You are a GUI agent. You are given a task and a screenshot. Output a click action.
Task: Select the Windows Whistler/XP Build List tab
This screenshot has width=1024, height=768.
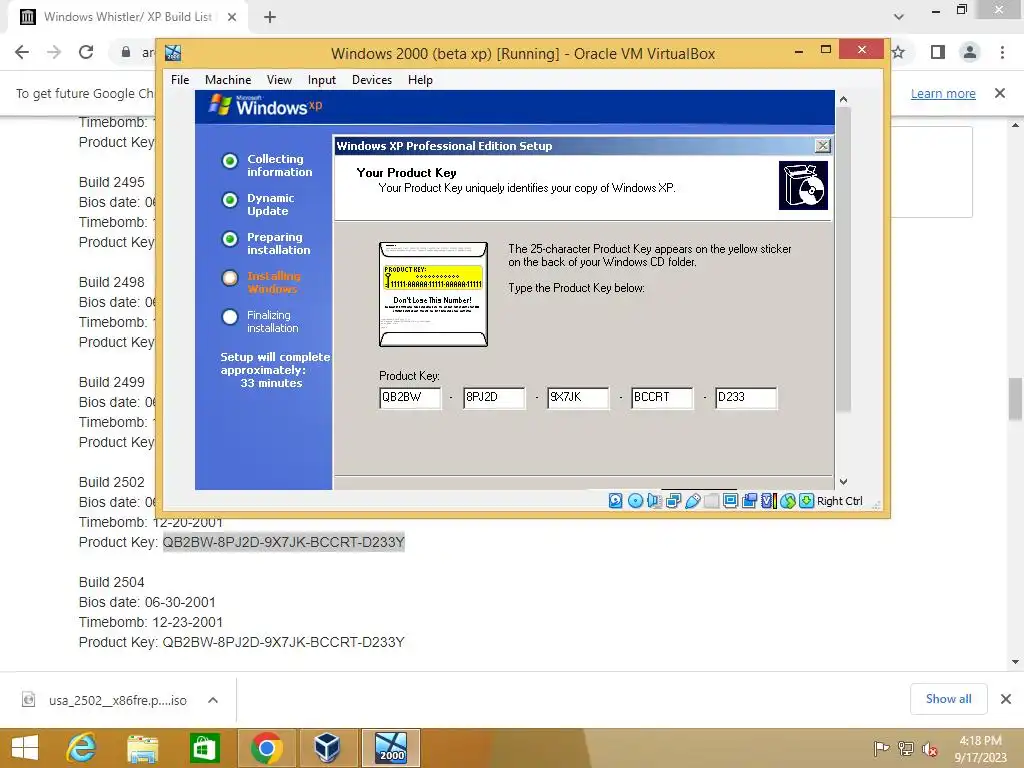coord(127,17)
